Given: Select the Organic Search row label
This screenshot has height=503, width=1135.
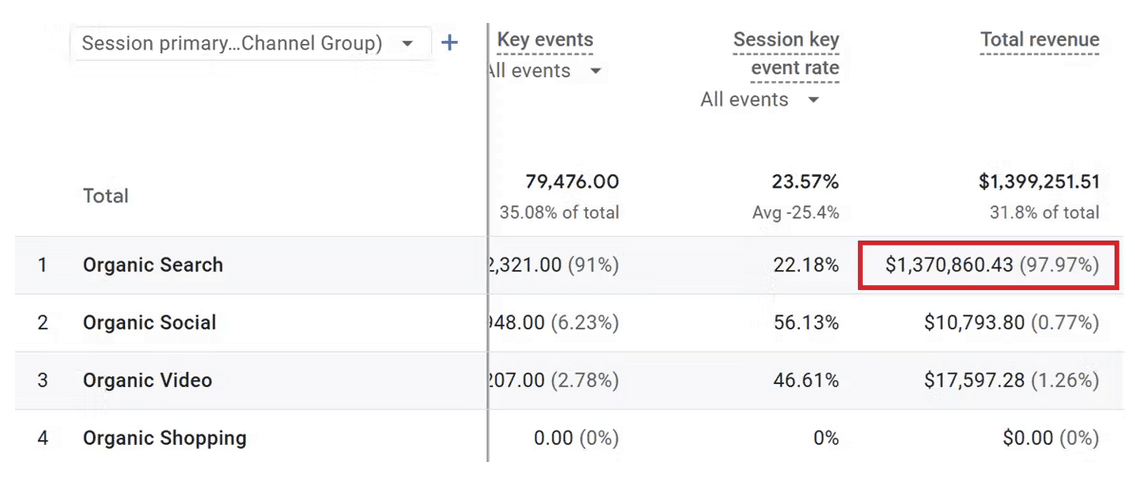Looking at the screenshot, I should point(153,265).
